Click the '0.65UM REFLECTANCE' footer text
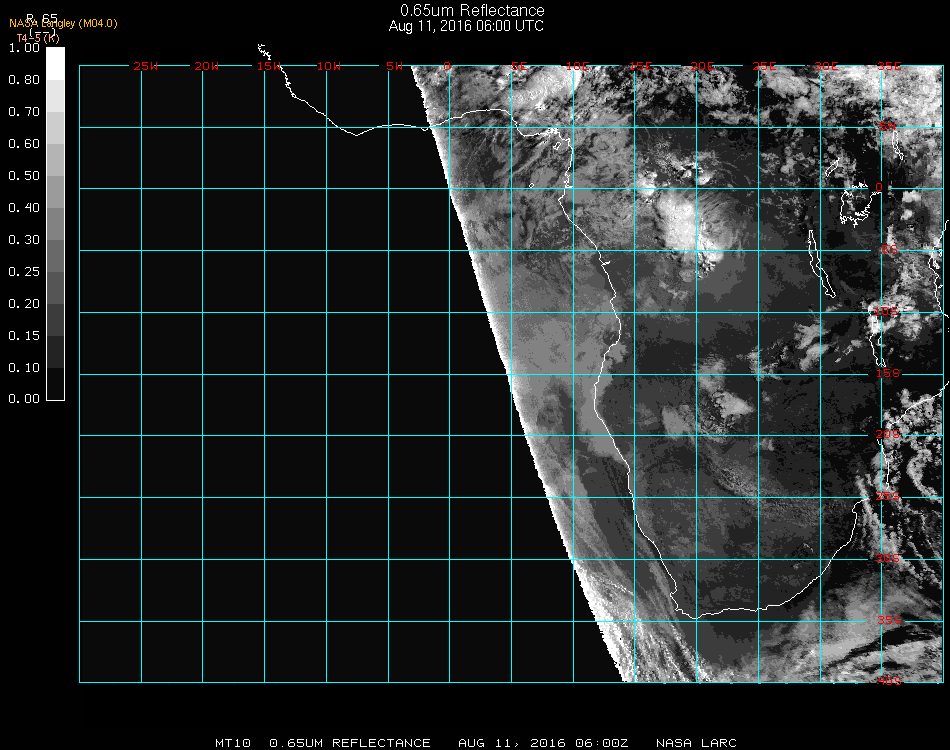Image resolution: width=950 pixels, height=750 pixels. tap(350, 743)
